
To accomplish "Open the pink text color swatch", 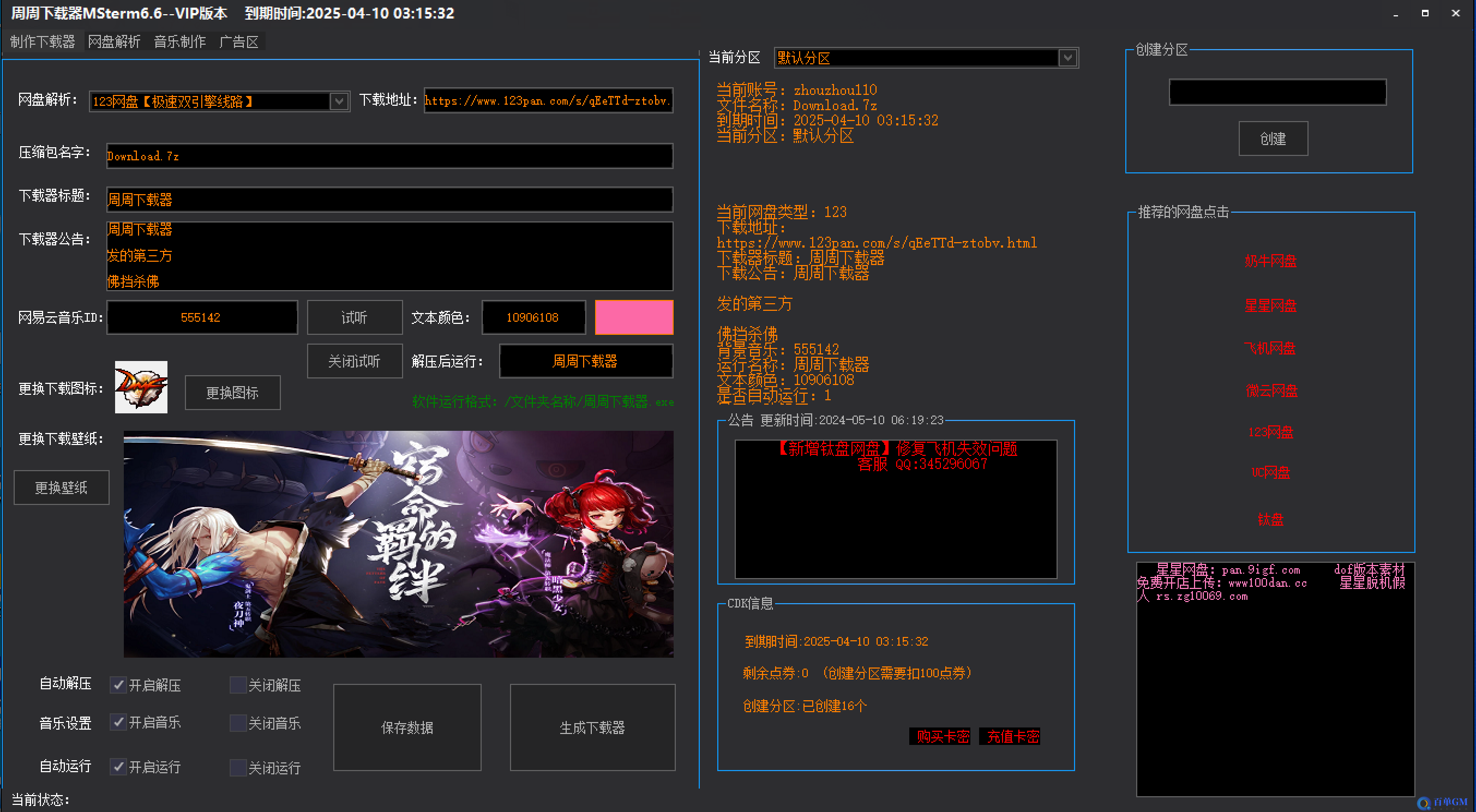I will point(634,317).
